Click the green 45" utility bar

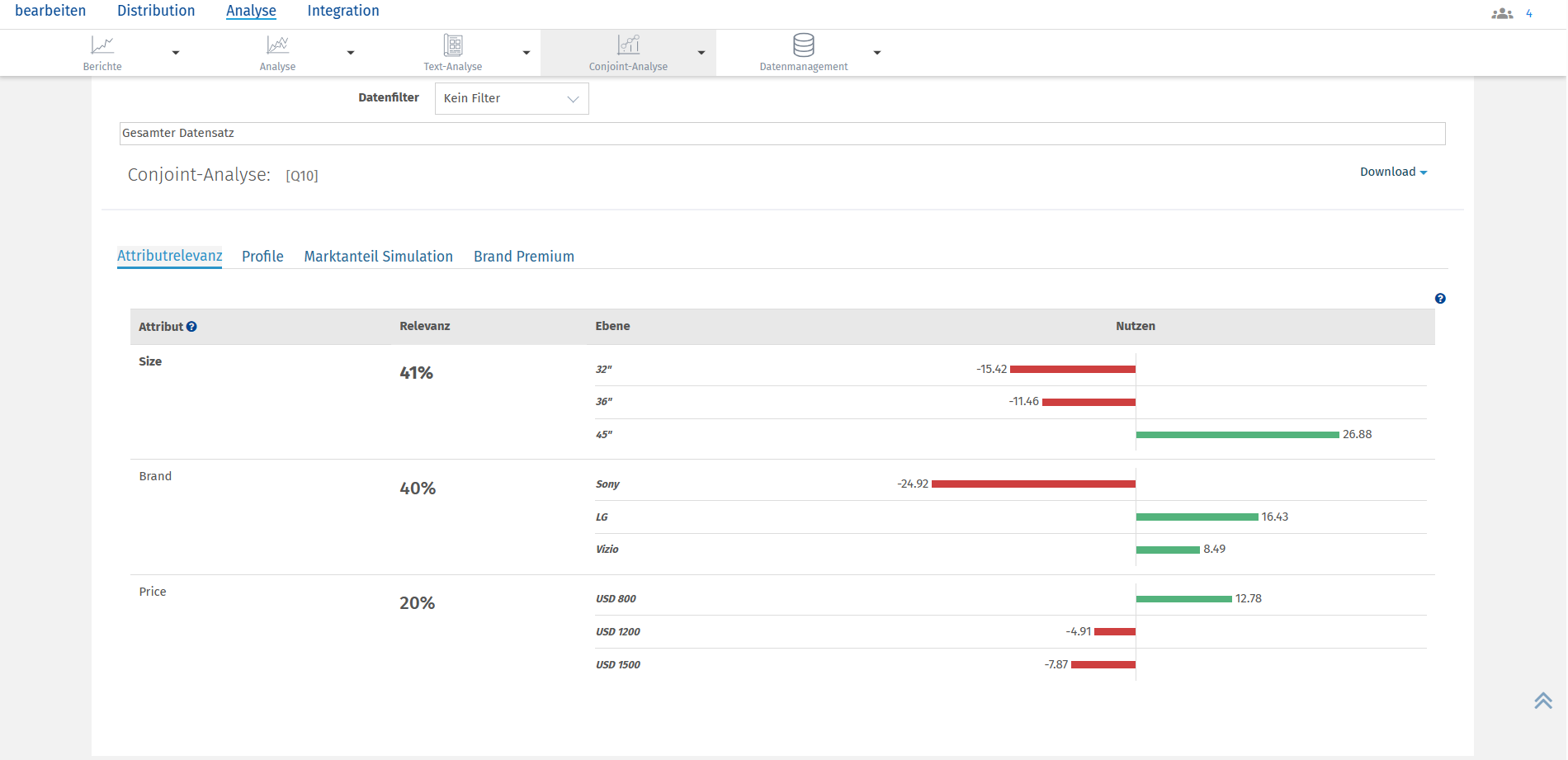pyautogui.click(x=1237, y=435)
